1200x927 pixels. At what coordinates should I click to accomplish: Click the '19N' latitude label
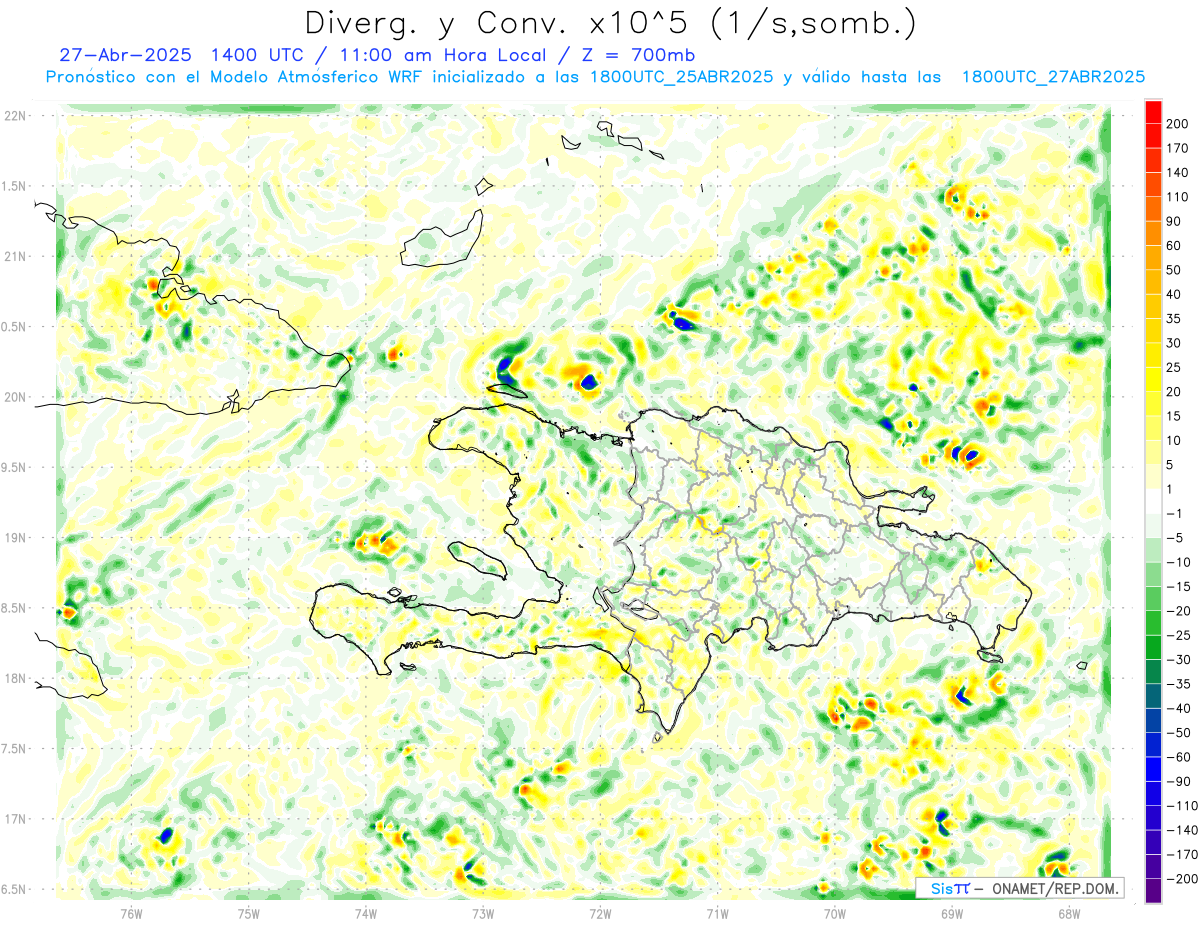pos(15,537)
